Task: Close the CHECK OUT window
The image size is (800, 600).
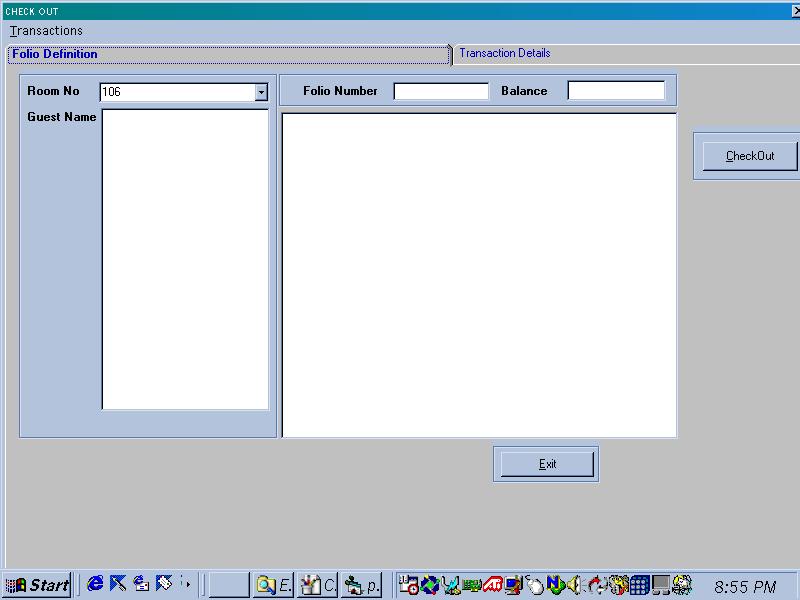Action: [x=795, y=11]
